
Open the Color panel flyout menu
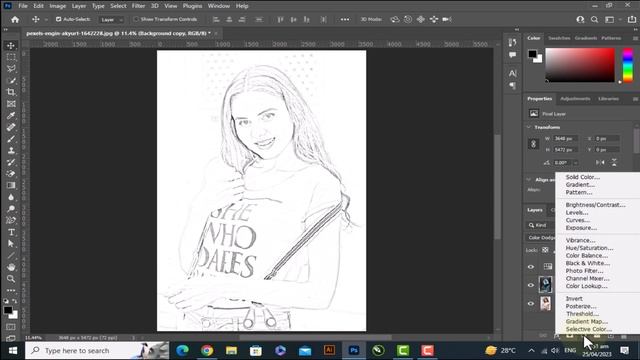(635, 38)
